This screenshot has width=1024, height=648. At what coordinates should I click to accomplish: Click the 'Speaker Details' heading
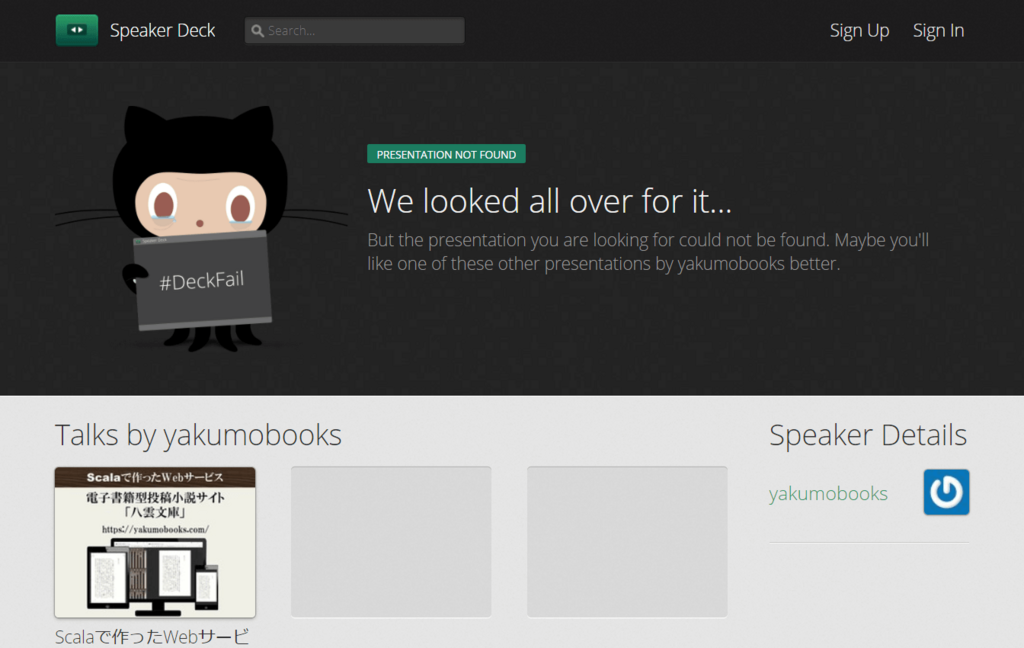click(x=868, y=435)
